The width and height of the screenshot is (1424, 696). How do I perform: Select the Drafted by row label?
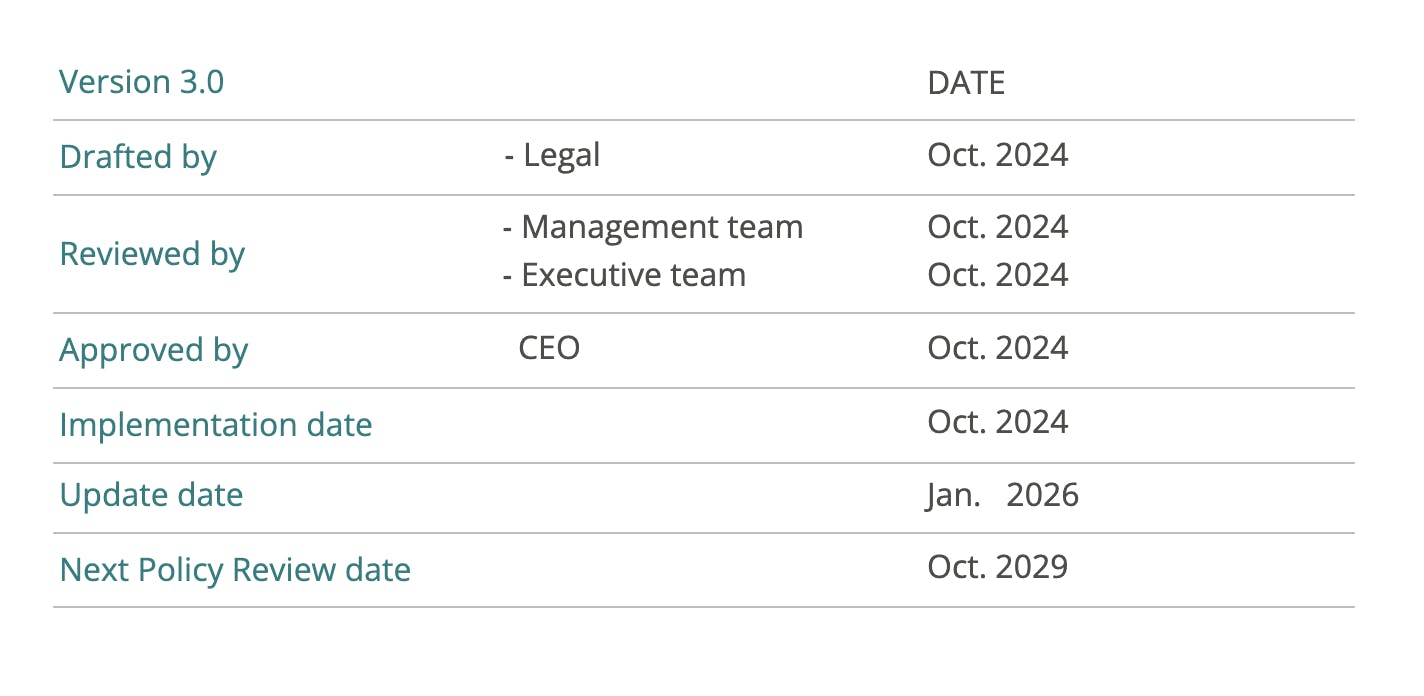pos(138,157)
